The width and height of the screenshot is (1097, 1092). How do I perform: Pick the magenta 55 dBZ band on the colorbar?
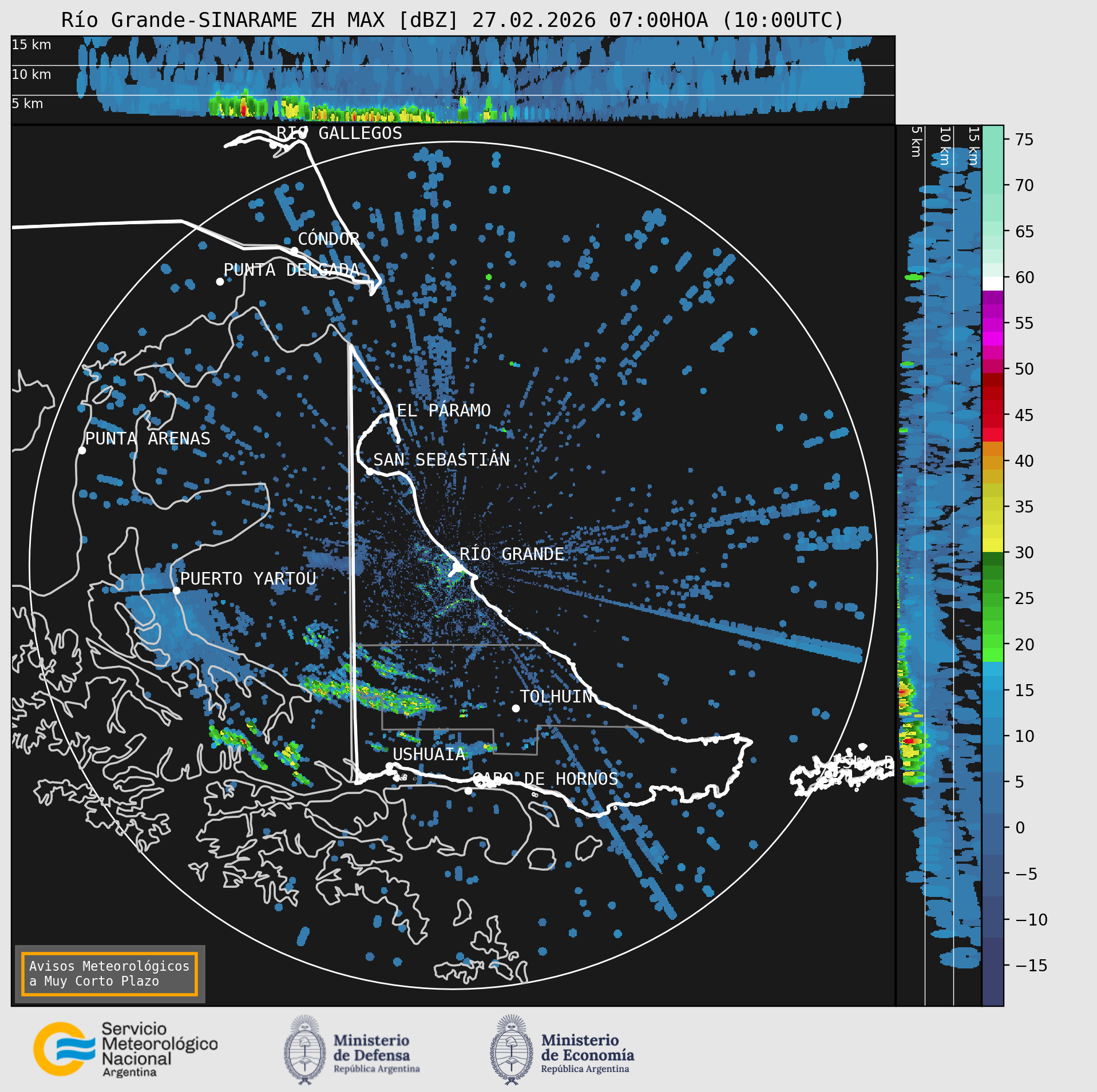click(993, 325)
